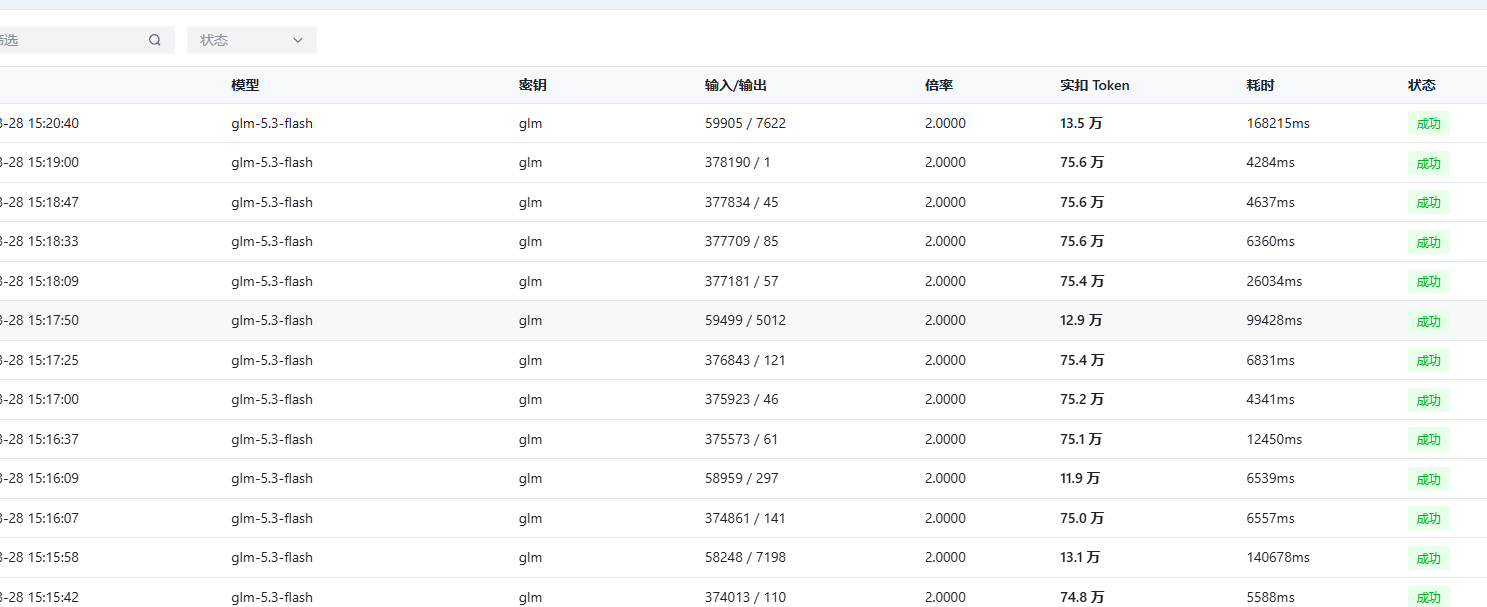1487x607 pixels.
Task: Click the 12450ms duration cell
Action: click(1275, 439)
